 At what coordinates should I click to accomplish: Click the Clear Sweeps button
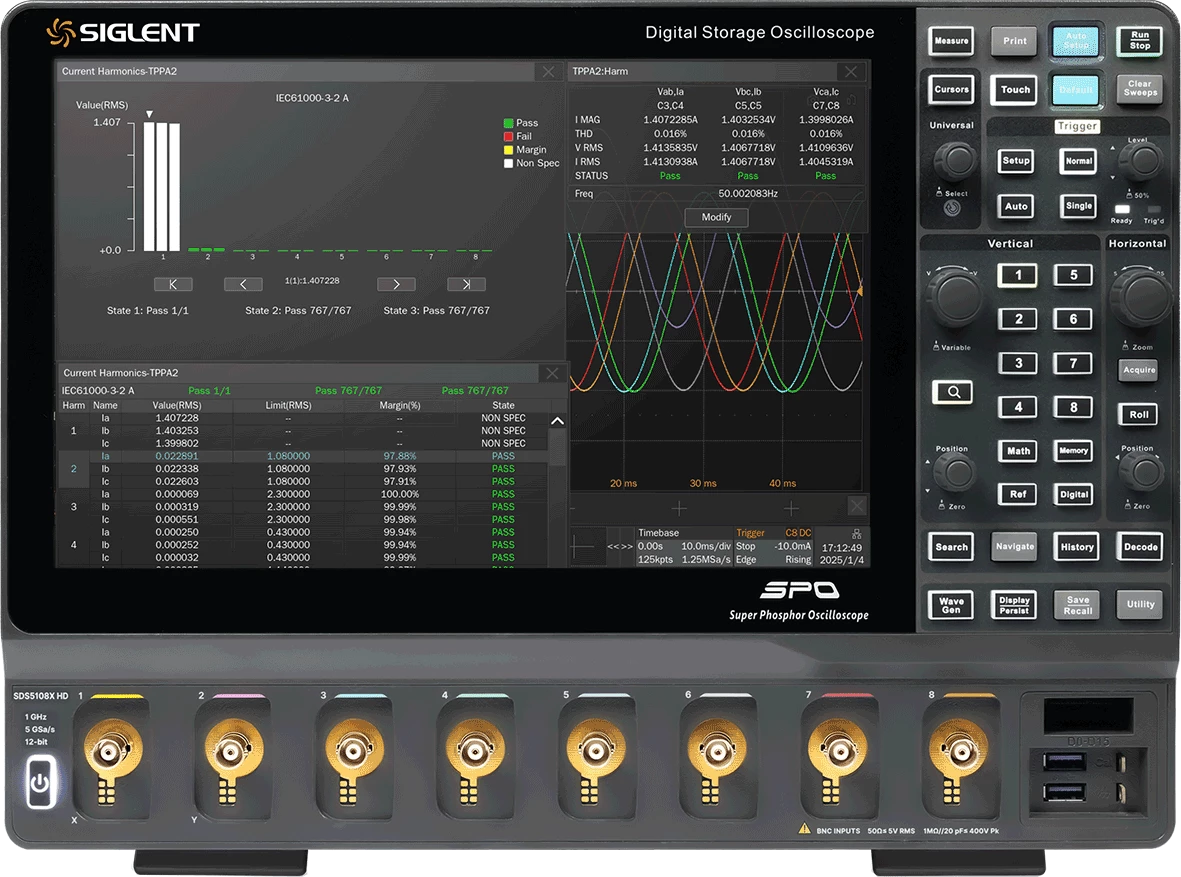[x=1140, y=89]
